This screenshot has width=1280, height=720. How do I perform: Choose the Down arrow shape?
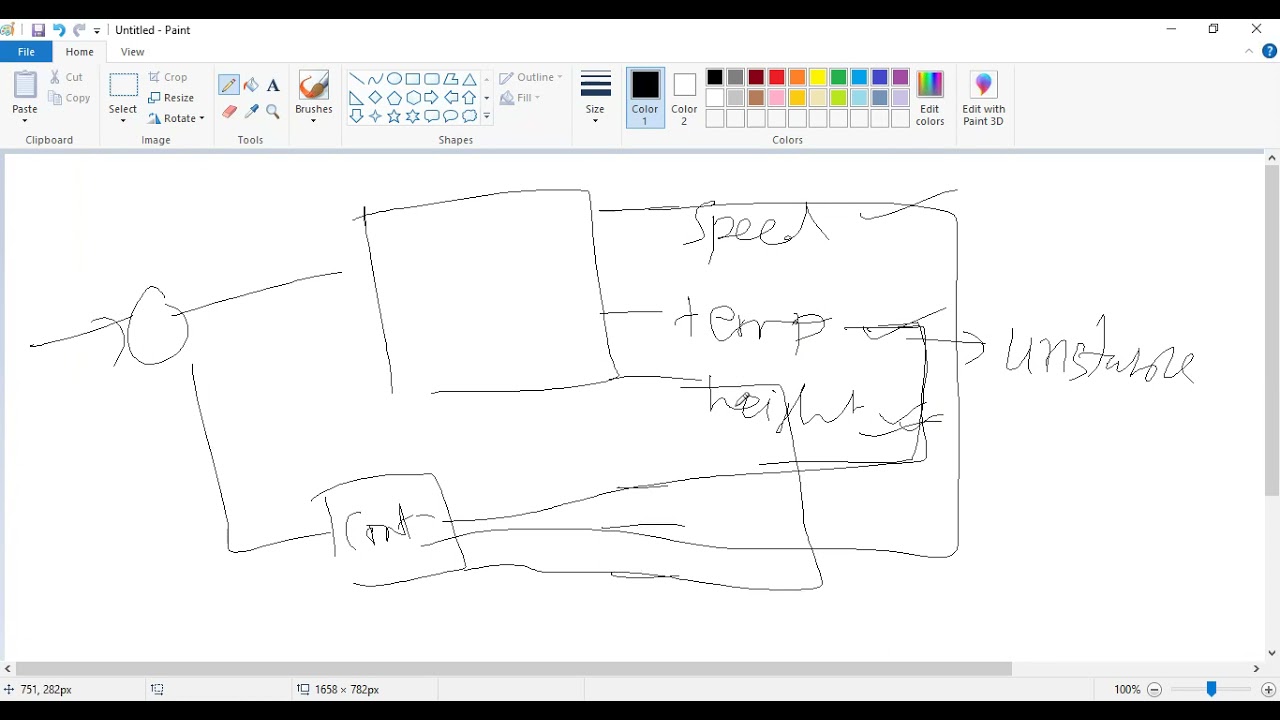356,117
